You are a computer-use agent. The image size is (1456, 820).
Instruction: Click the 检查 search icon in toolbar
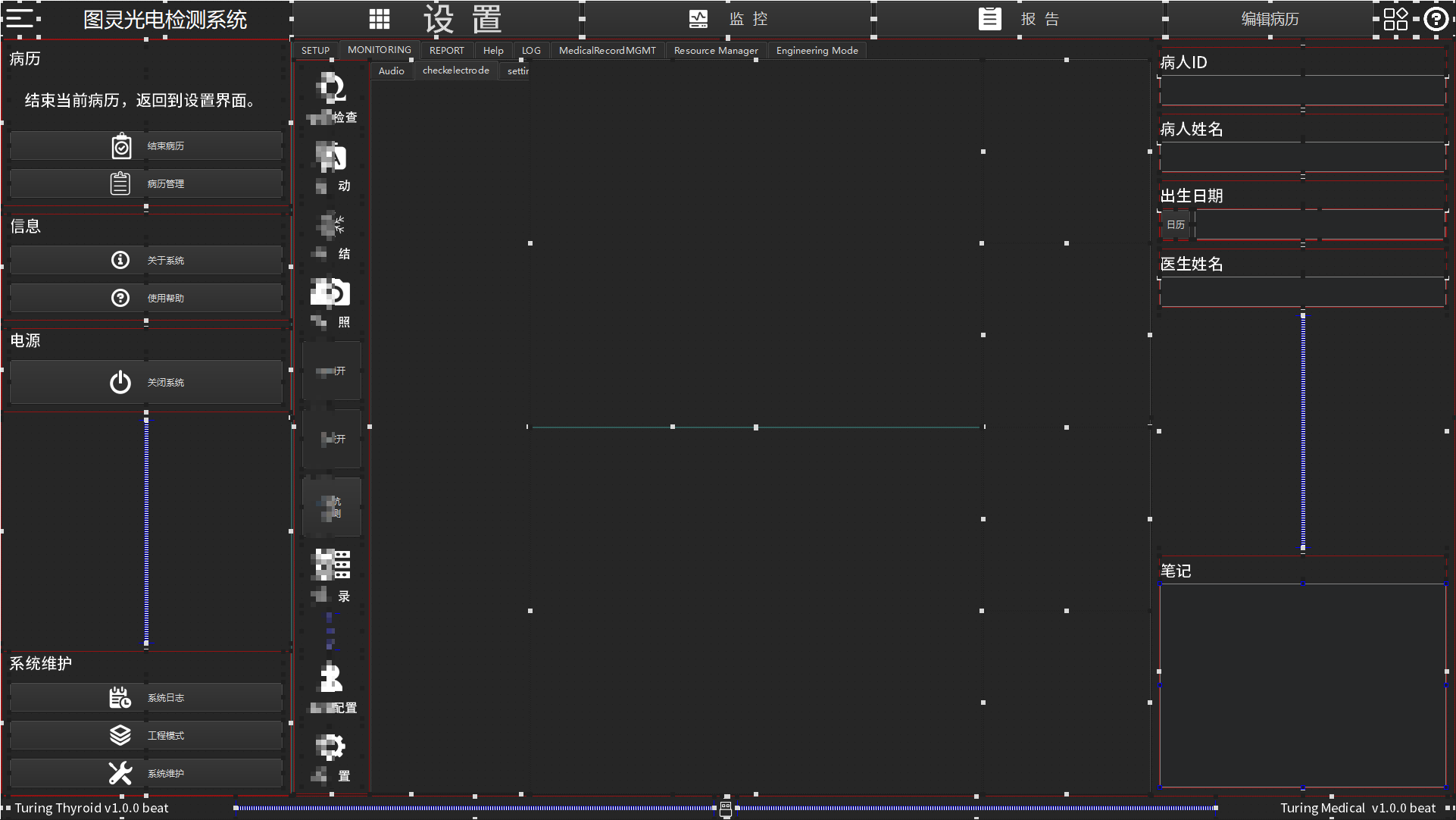pos(331,89)
